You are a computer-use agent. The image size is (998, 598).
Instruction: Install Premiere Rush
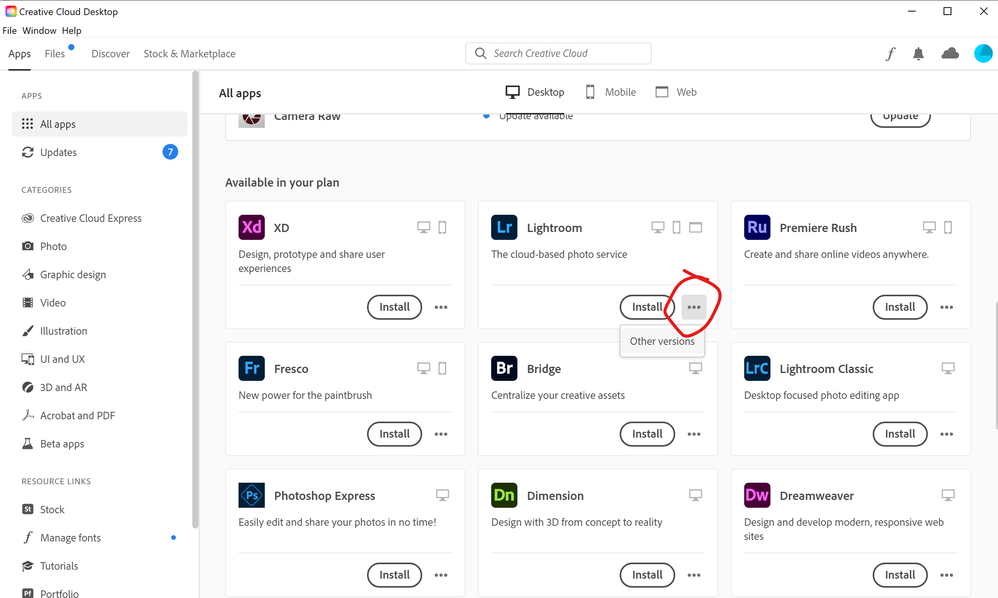[899, 307]
